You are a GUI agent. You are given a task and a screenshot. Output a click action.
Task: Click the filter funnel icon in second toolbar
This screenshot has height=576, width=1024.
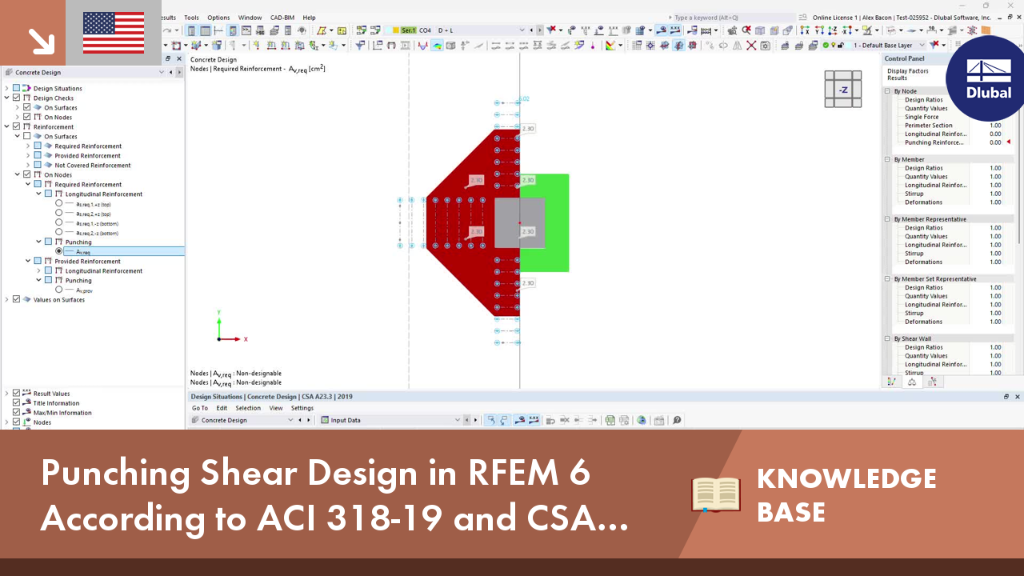click(359, 45)
